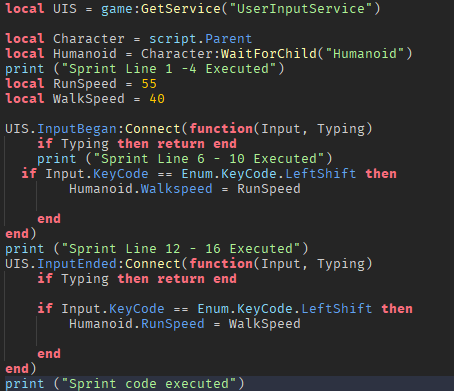Click the InputEnded event name
The width and height of the screenshot is (454, 391).
tap(76, 264)
